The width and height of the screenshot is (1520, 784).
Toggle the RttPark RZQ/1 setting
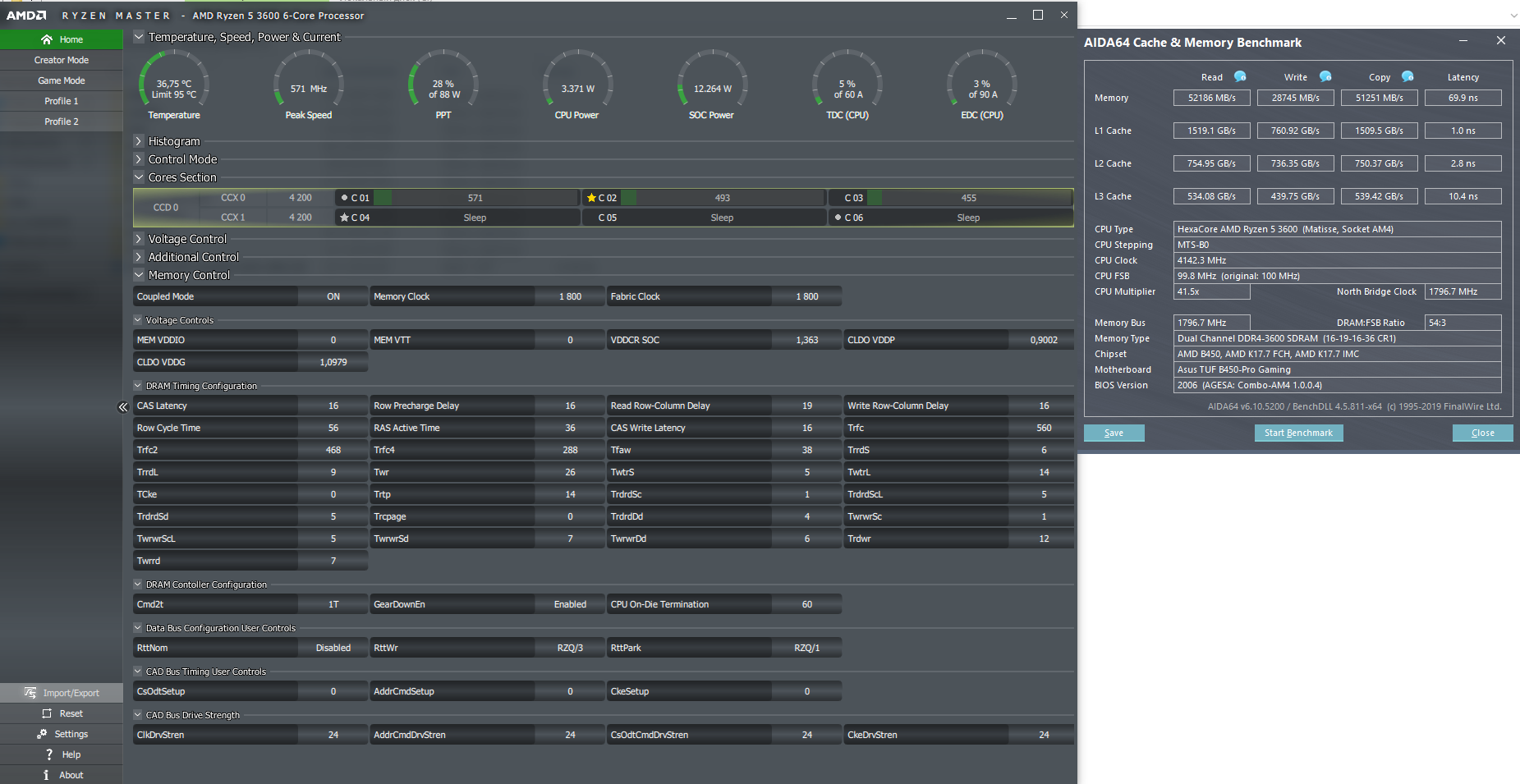(806, 648)
